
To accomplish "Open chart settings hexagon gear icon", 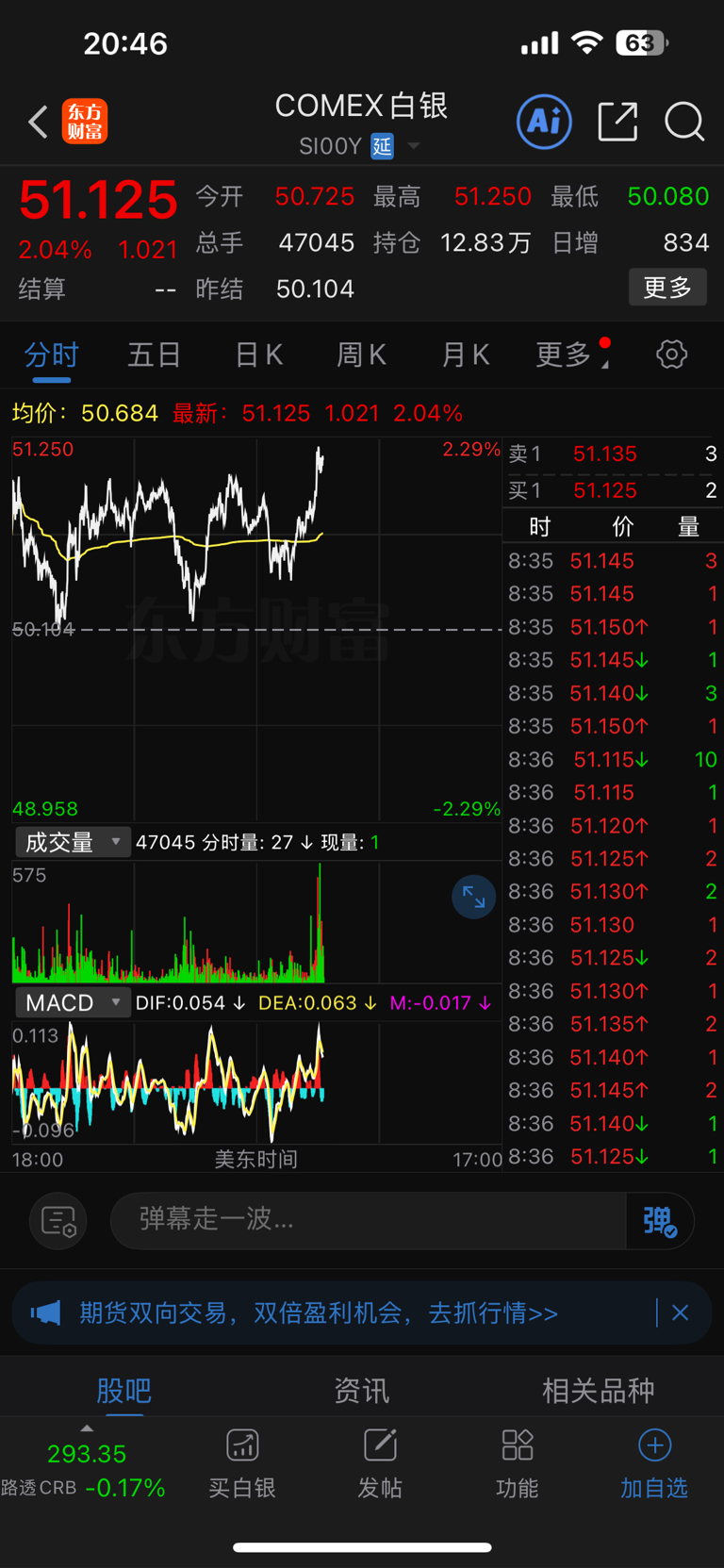I will click(x=671, y=355).
